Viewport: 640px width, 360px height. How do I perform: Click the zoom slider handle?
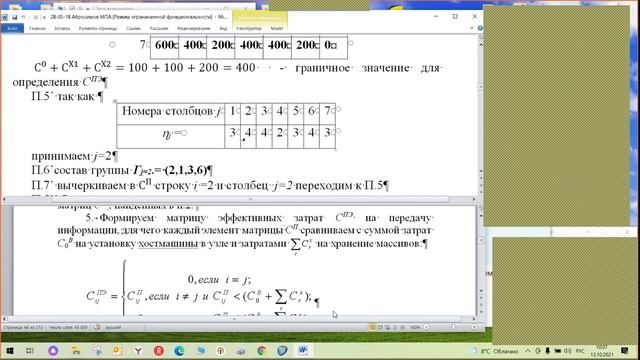453,327
